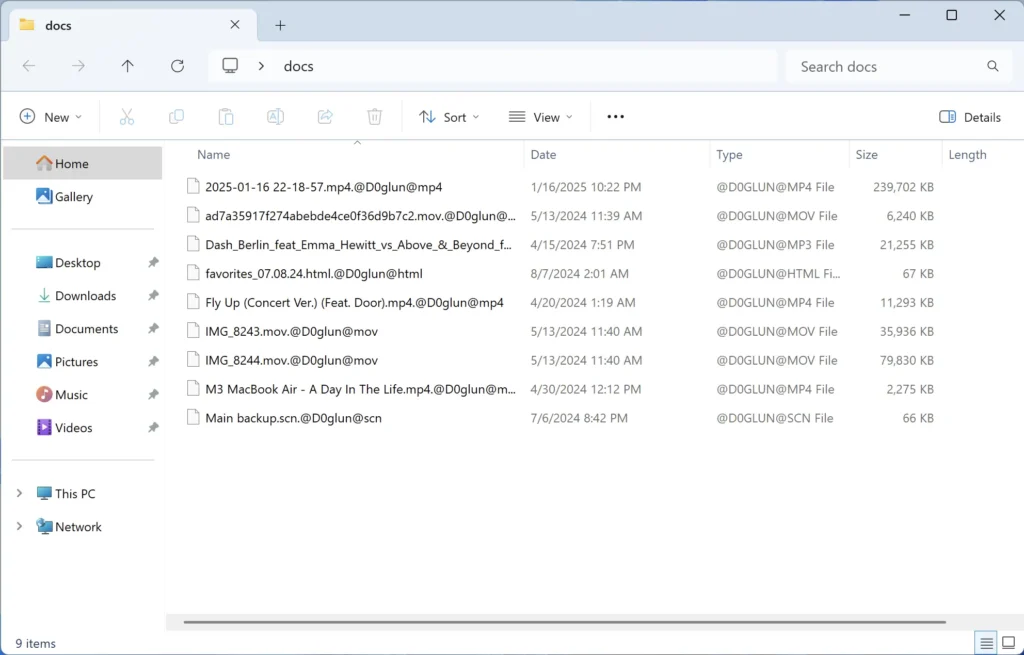1024x655 pixels.
Task: Select details view icon in status bar
Action: pos(986,643)
